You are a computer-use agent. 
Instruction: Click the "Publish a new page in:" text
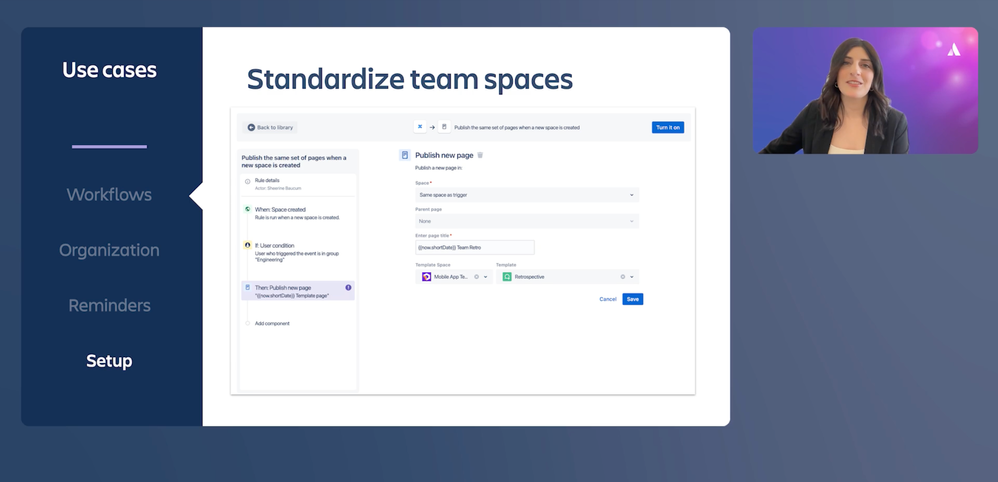coord(439,168)
